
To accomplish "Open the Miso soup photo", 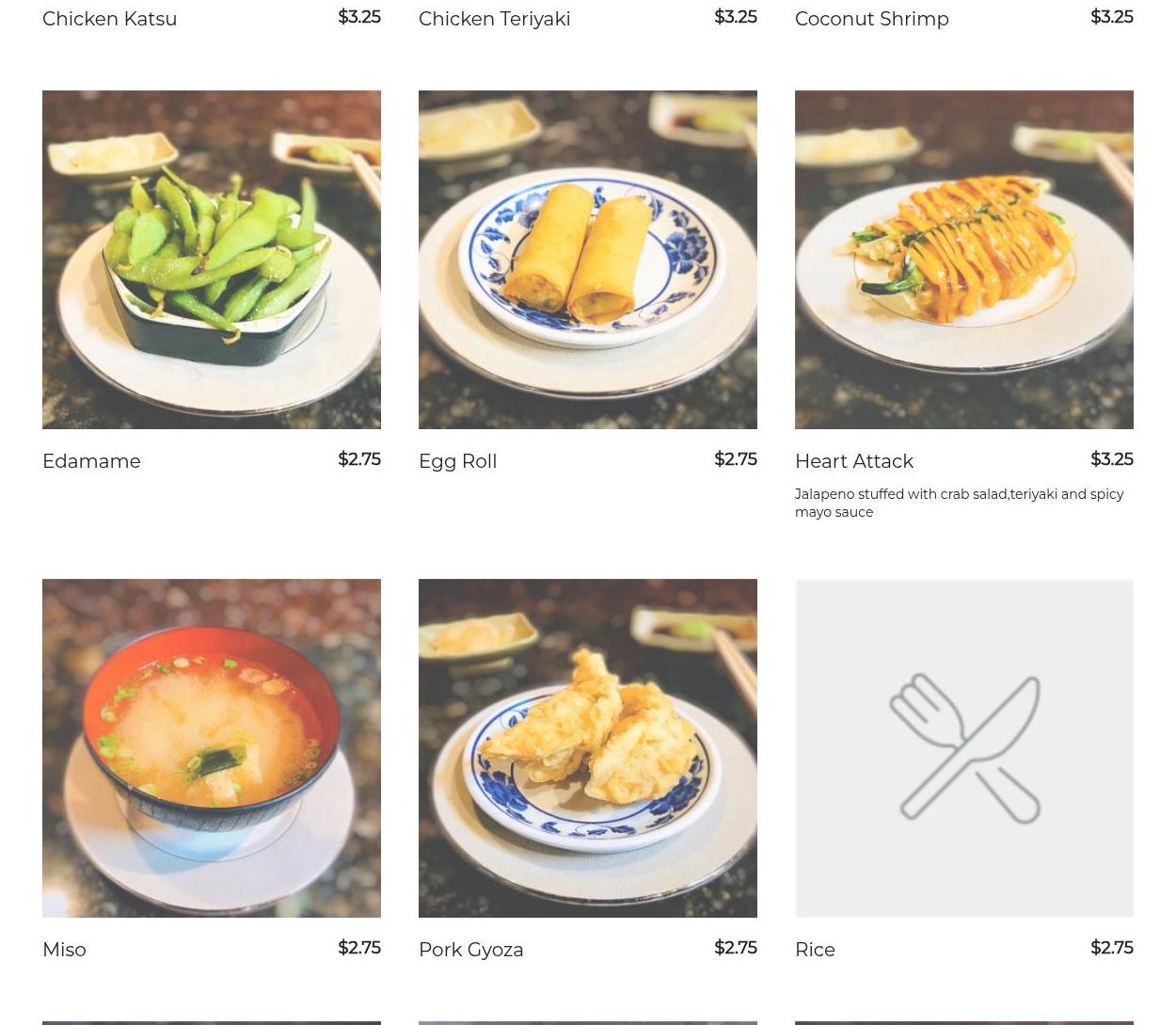I will pyautogui.click(x=212, y=748).
